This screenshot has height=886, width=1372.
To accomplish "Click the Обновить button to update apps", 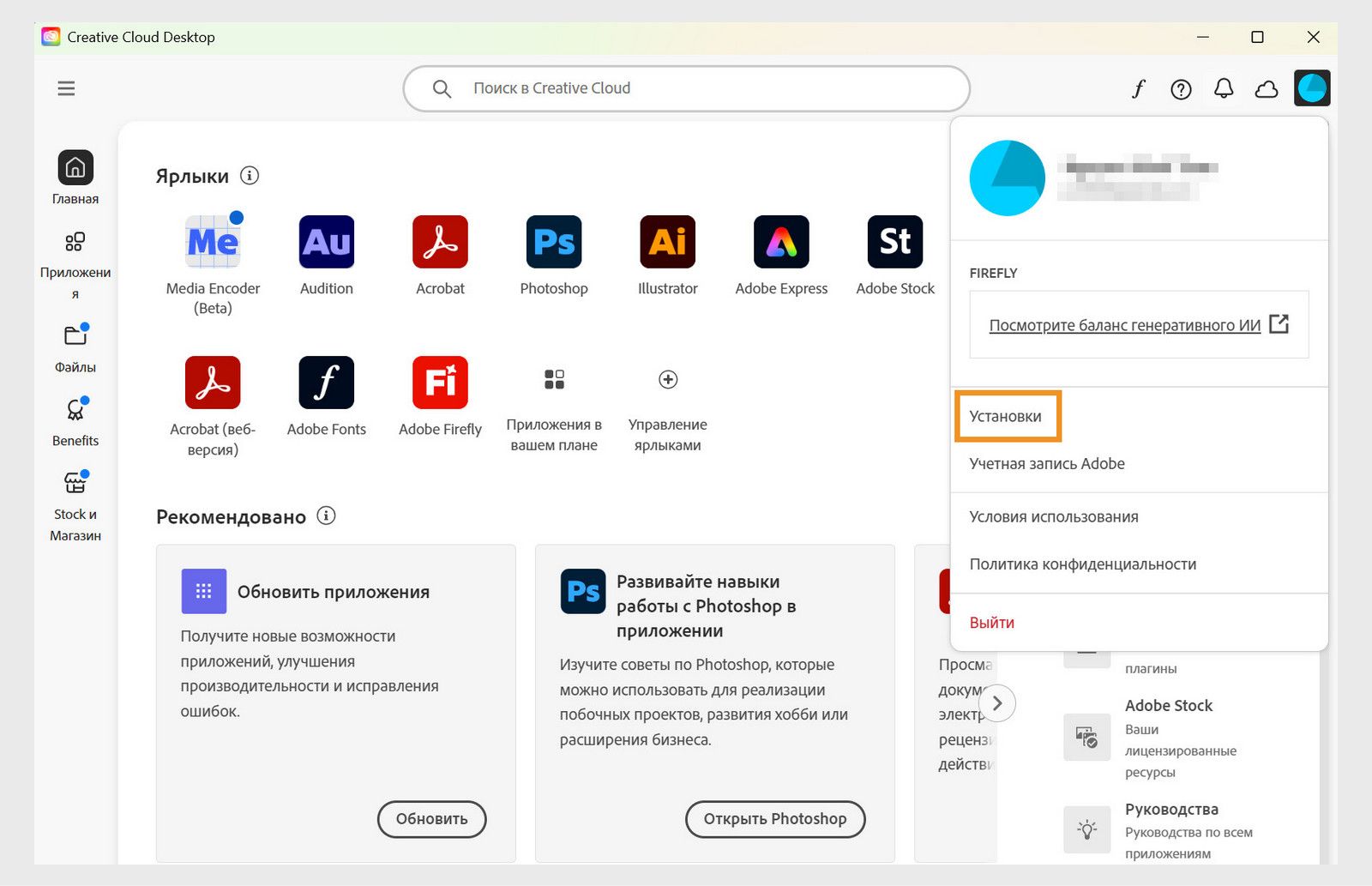I will (431, 819).
